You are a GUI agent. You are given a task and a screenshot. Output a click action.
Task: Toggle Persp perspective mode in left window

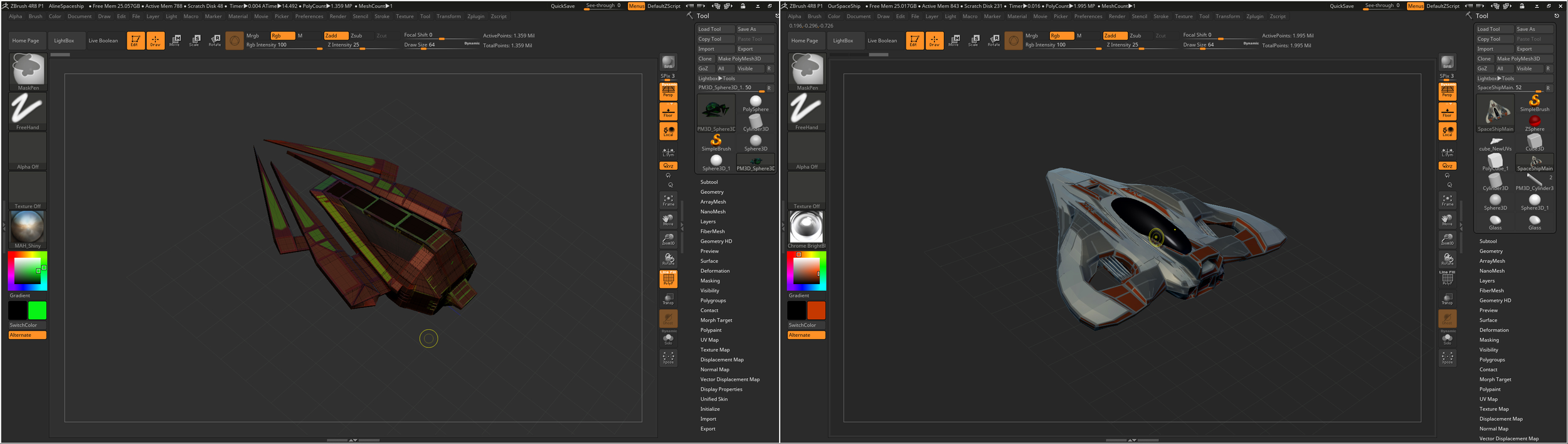click(668, 91)
